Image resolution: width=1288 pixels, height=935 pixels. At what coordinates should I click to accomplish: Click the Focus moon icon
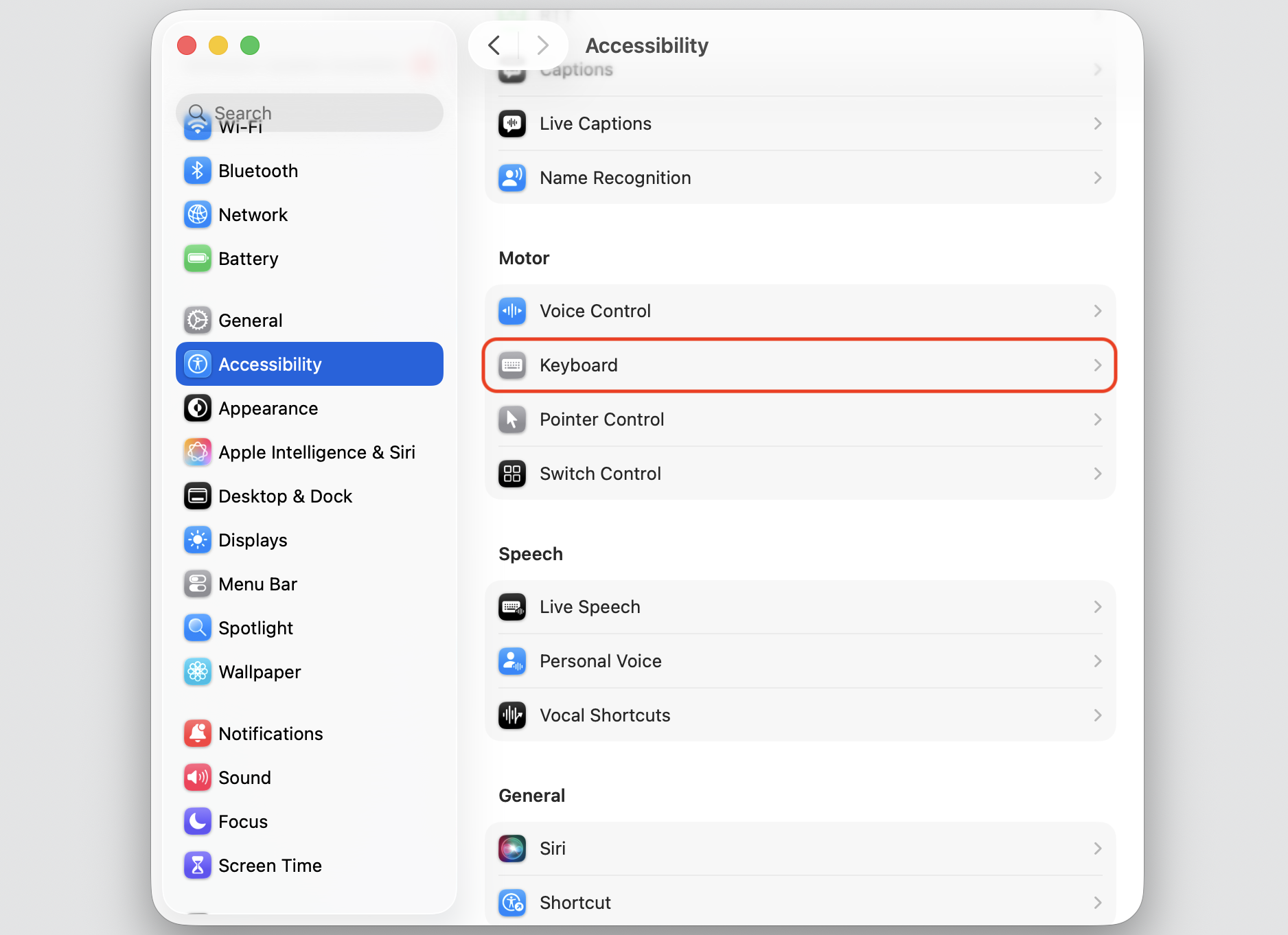(198, 822)
